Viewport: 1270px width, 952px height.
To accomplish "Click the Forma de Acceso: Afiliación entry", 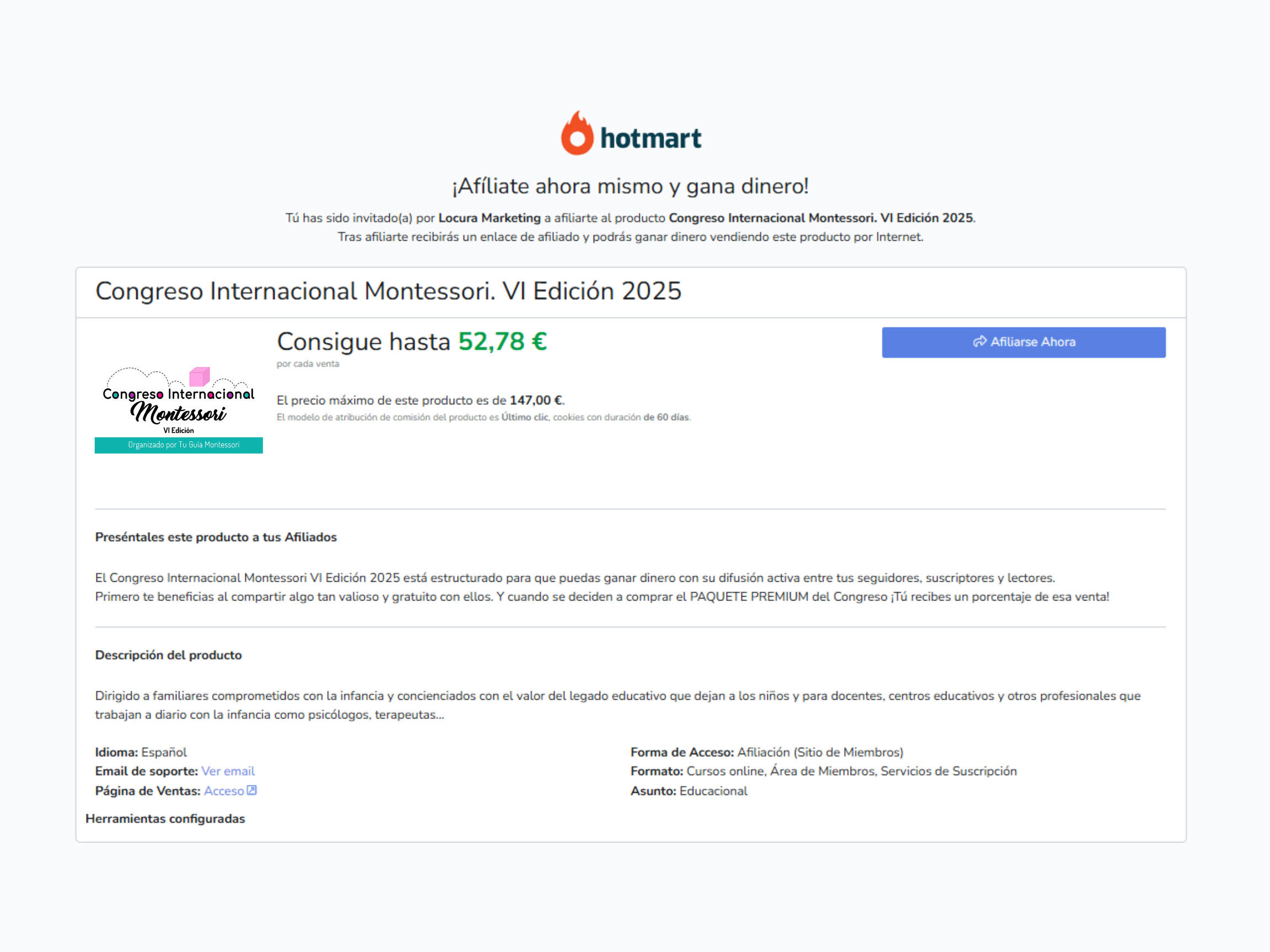I will (767, 753).
